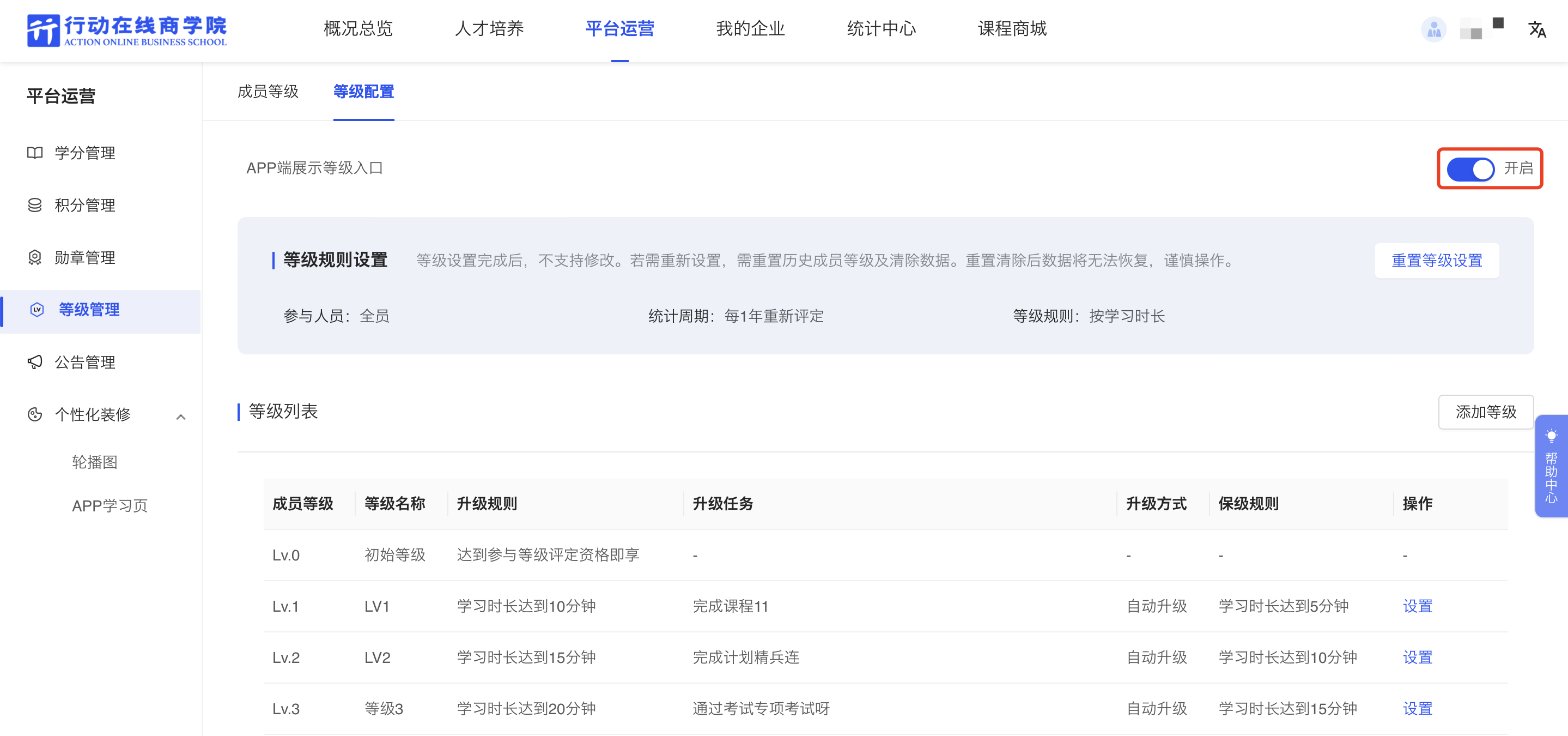Select 等级管理 in the sidebar
1568x736 pixels.
click(101, 311)
